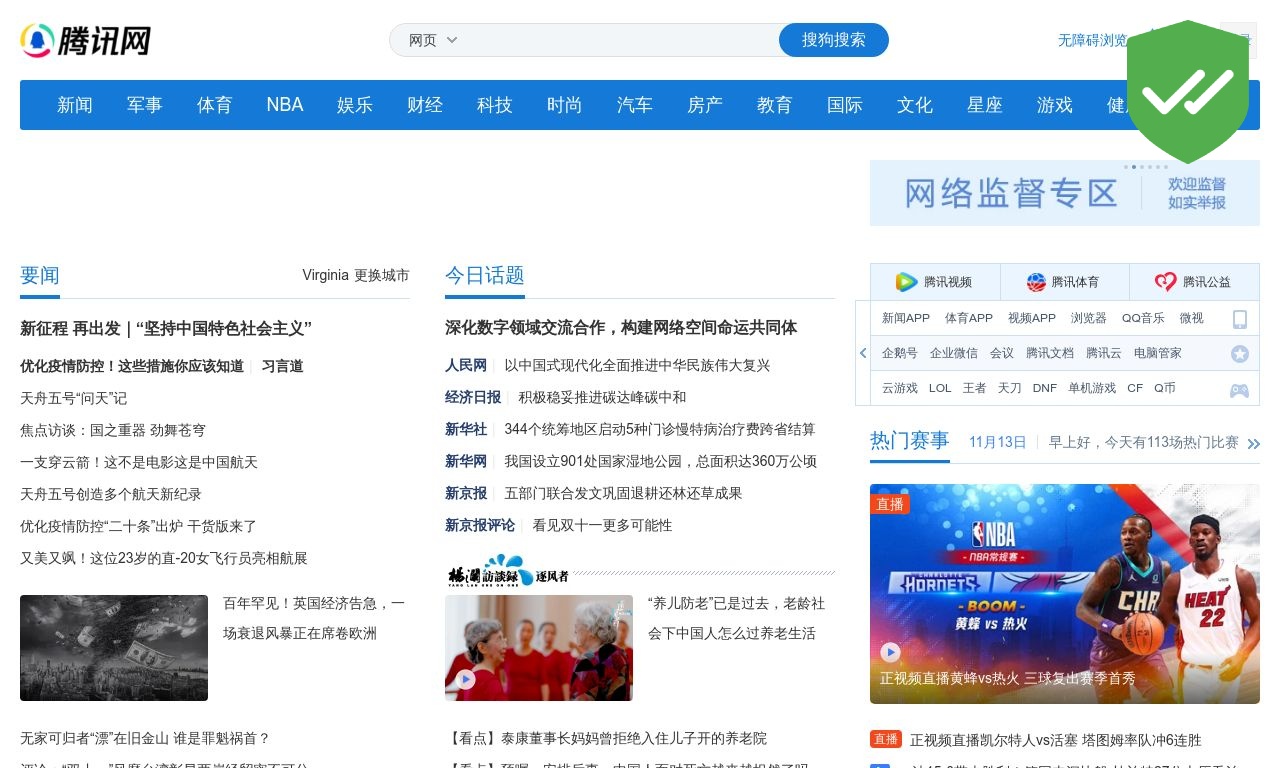Image resolution: width=1280 pixels, height=768 pixels.
Task: Open 一支穿云箭 article link
Action: coord(139,462)
